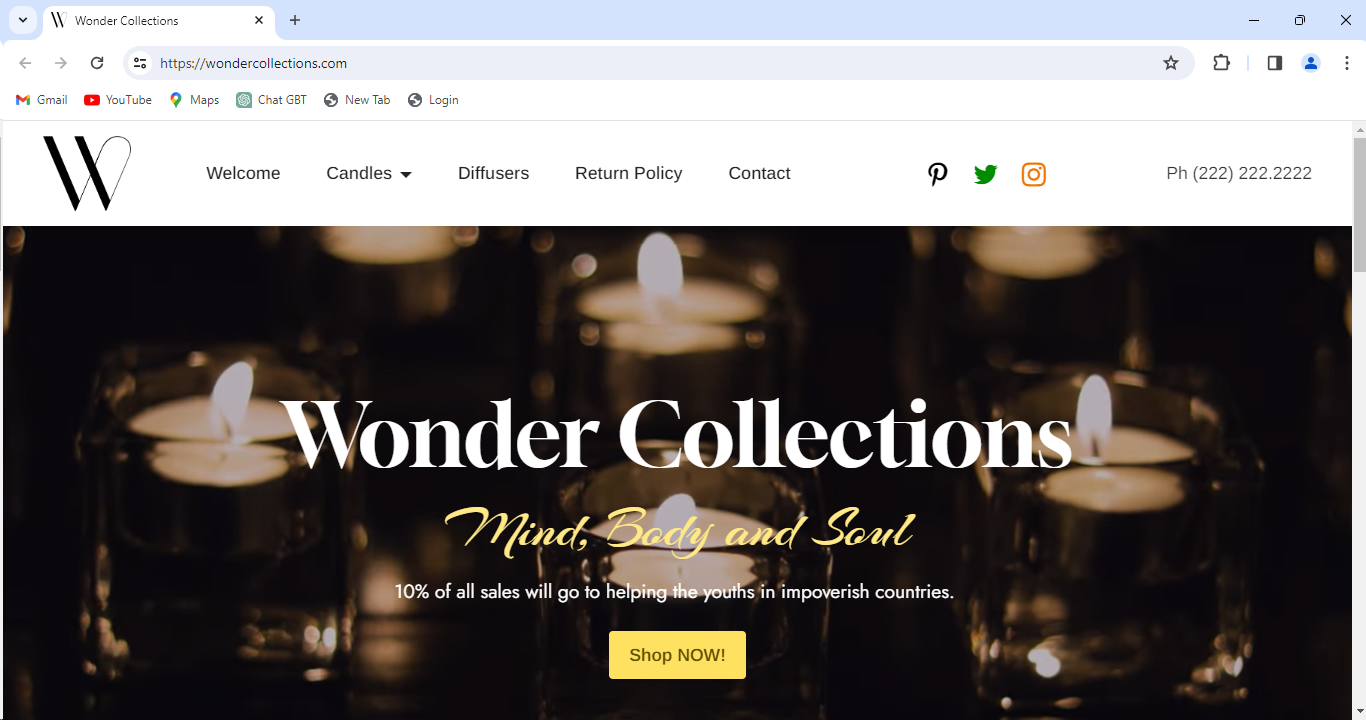Open the tab search dropdown arrow
The height and width of the screenshot is (720, 1366).
point(22,20)
